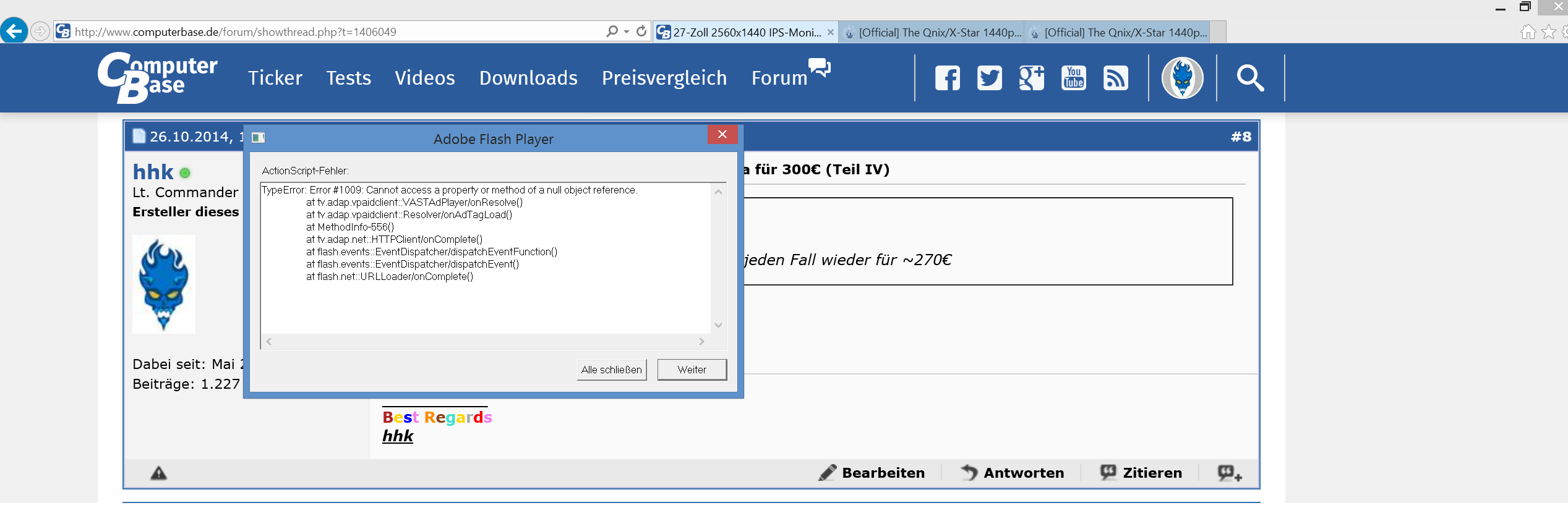Click error text scroll down arrow

(x=718, y=325)
